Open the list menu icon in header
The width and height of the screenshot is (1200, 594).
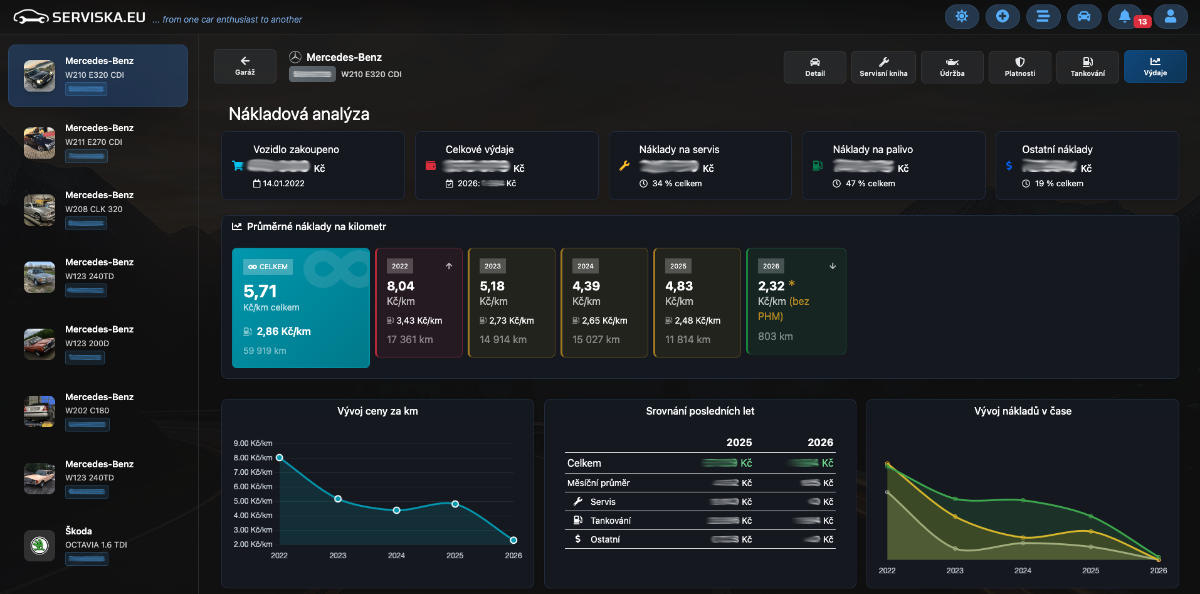[x=1043, y=16]
